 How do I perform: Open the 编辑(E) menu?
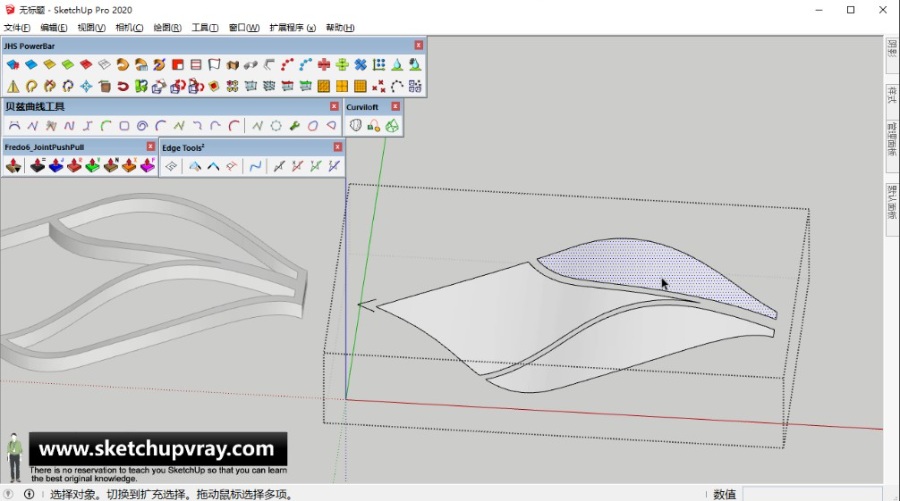[54, 28]
